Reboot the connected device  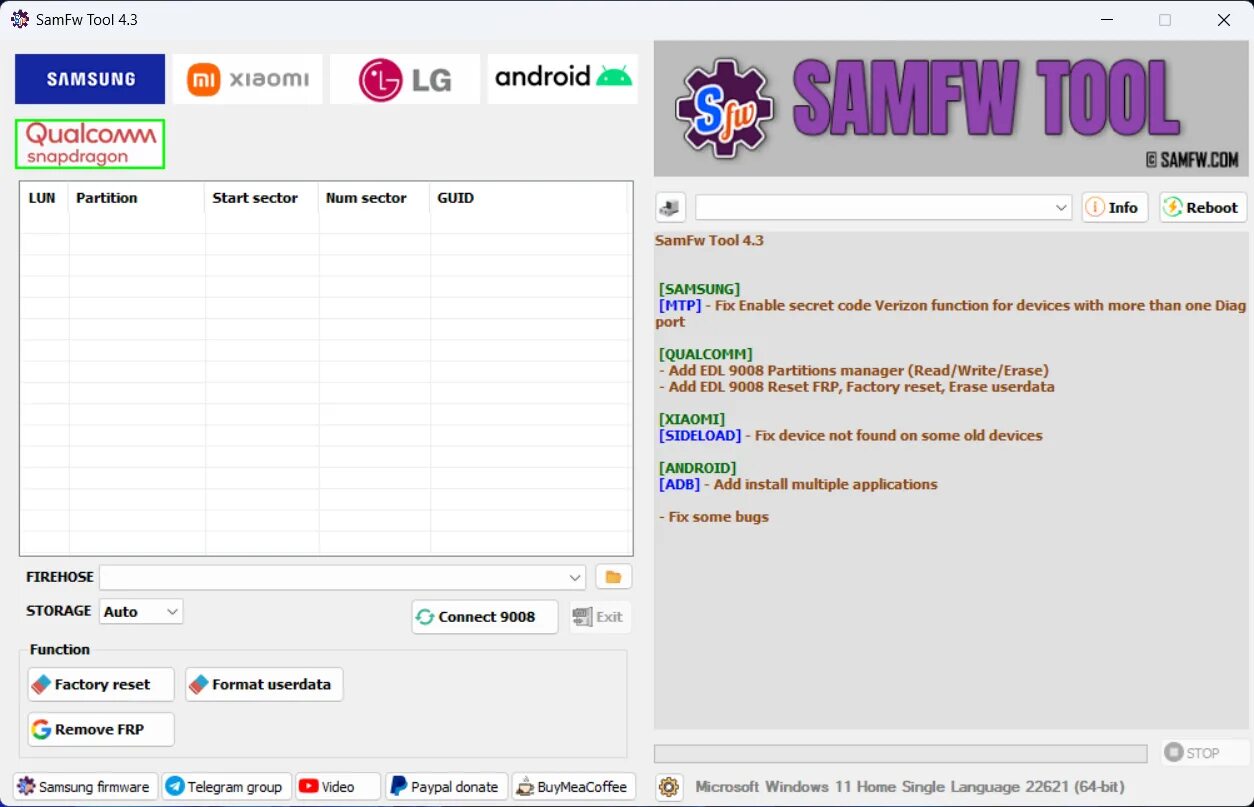point(1203,207)
